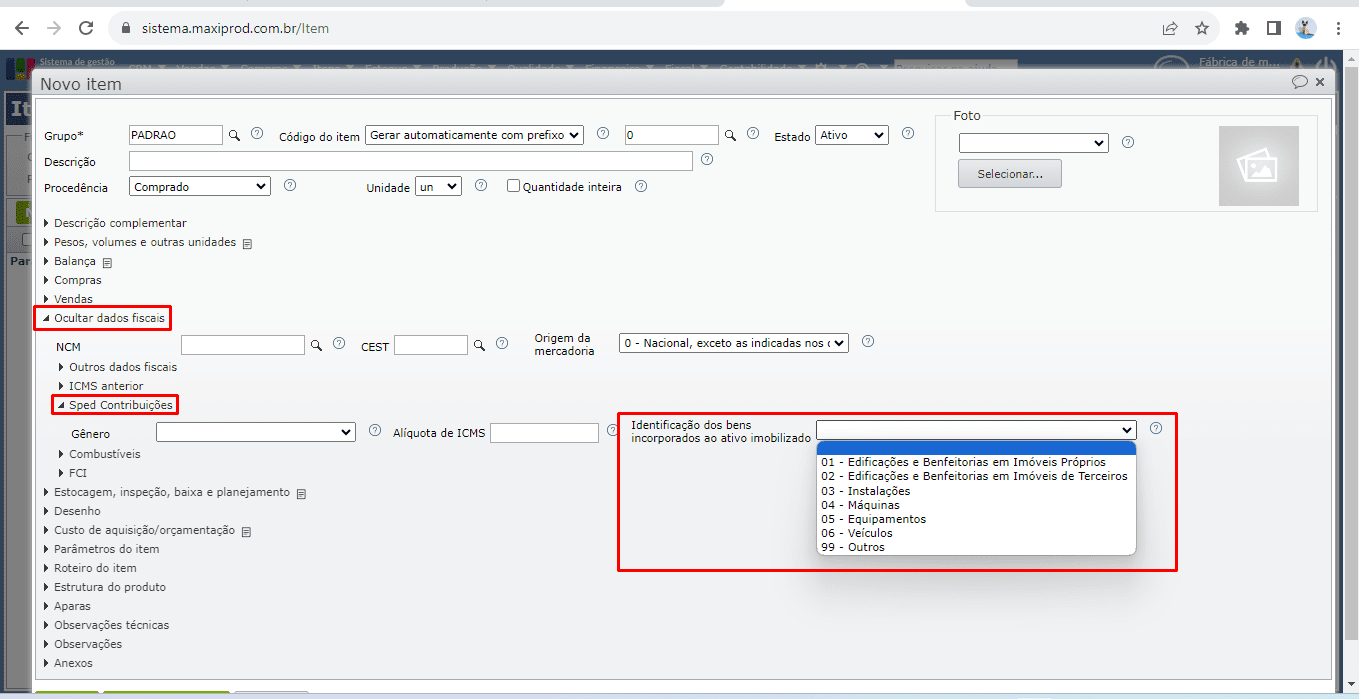Click help icon beside Descrição field
This screenshot has height=699, width=1359.
click(707, 159)
